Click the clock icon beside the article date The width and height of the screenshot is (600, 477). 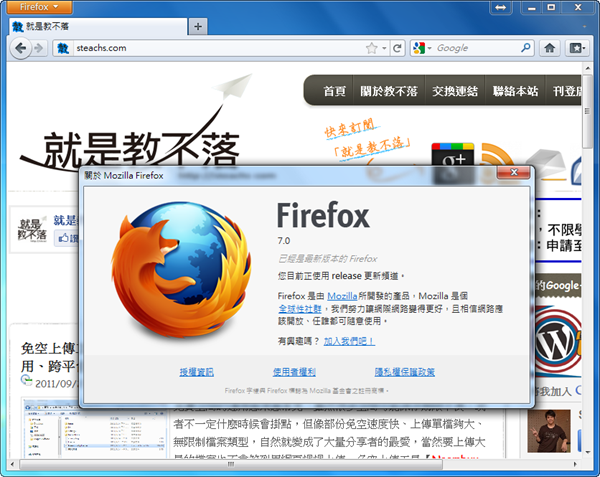pos(26,381)
